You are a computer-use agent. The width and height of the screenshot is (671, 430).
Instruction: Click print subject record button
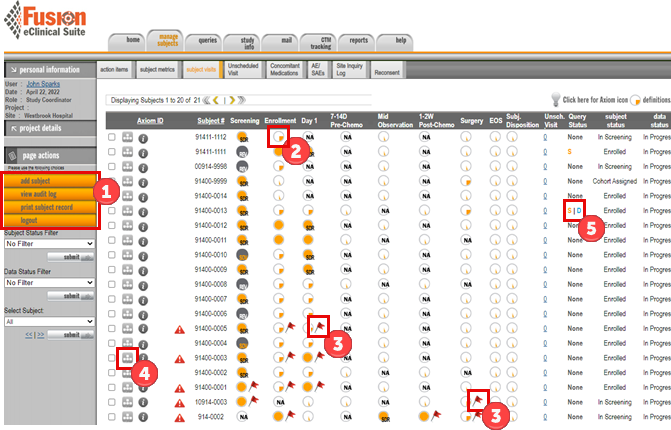[50, 207]
